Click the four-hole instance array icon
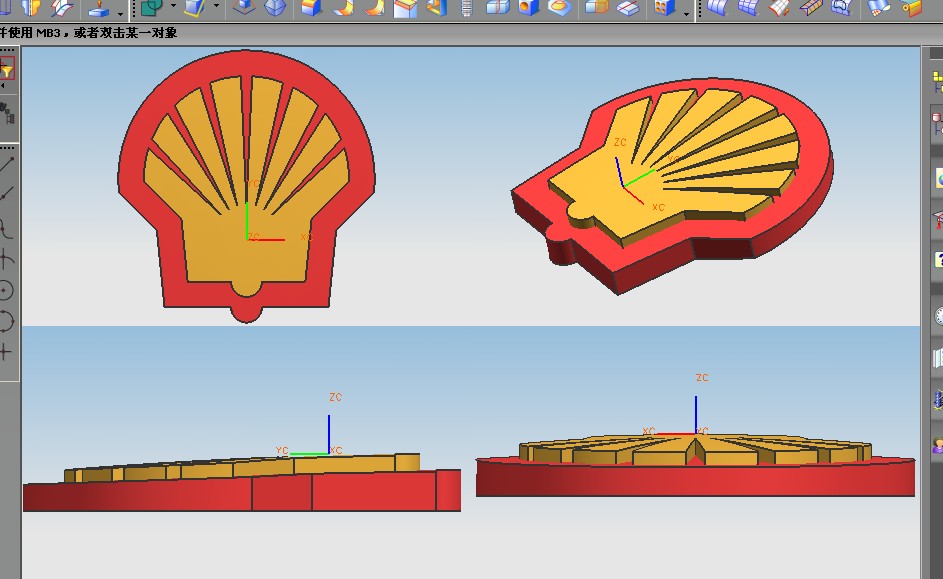Image resolution: width=943 pixels, height=579 pixels. point(665,7)
